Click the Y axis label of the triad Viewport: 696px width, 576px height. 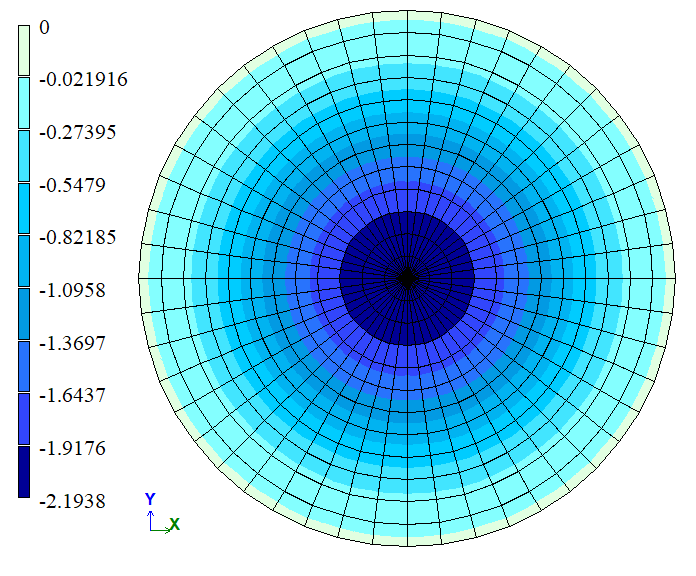[x=150, y=498]
